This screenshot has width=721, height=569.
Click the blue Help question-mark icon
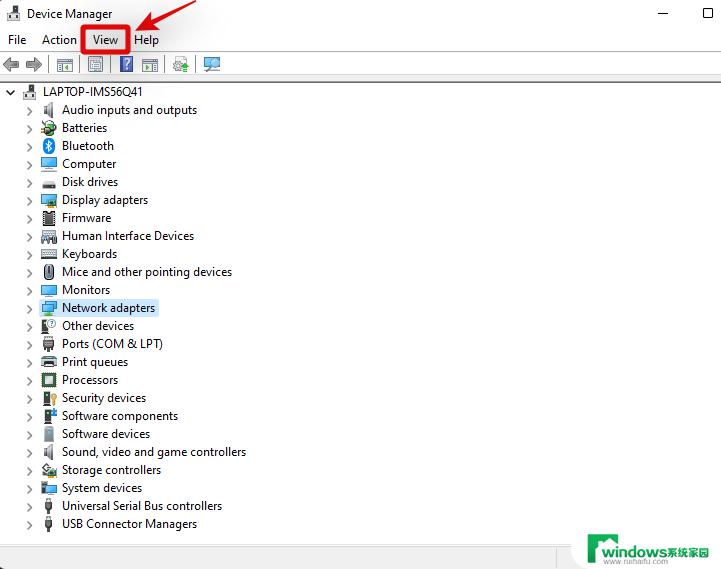click(x=126, y=64)
